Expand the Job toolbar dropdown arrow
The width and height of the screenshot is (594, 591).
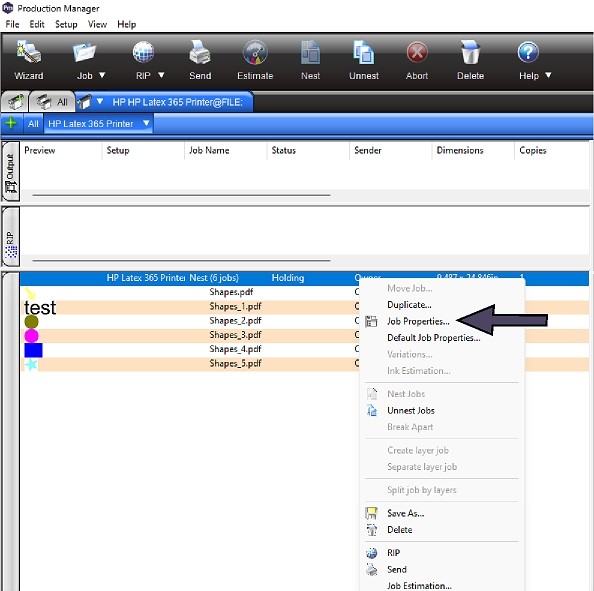[x=102, y=75]
